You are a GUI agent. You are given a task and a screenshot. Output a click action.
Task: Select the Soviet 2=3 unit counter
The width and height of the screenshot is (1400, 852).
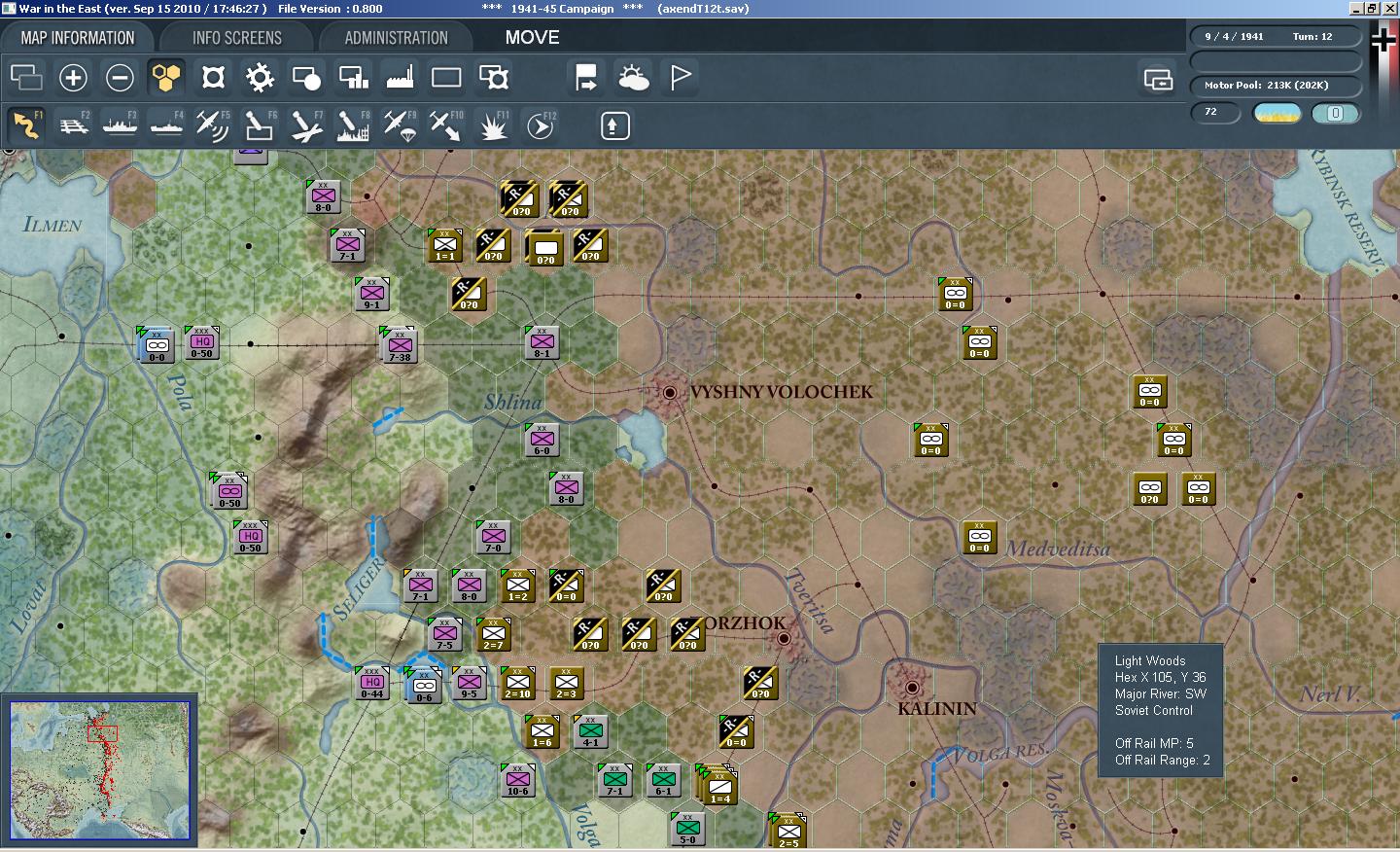pos(567,683)
